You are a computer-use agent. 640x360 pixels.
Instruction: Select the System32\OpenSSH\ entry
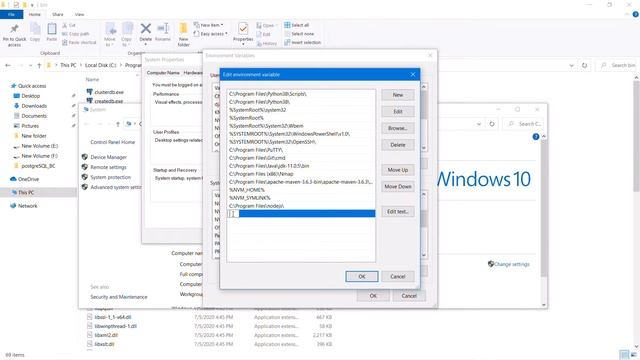pyautogui.click(x=301, y=142)
